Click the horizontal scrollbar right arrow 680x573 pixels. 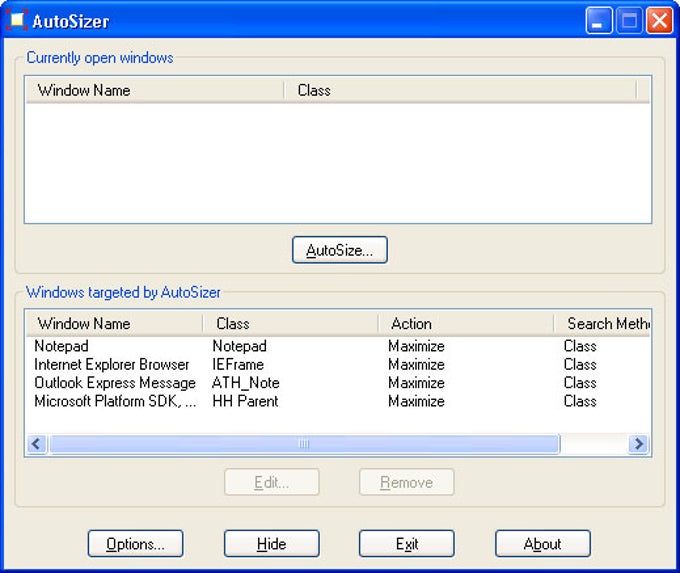[639, 444]
